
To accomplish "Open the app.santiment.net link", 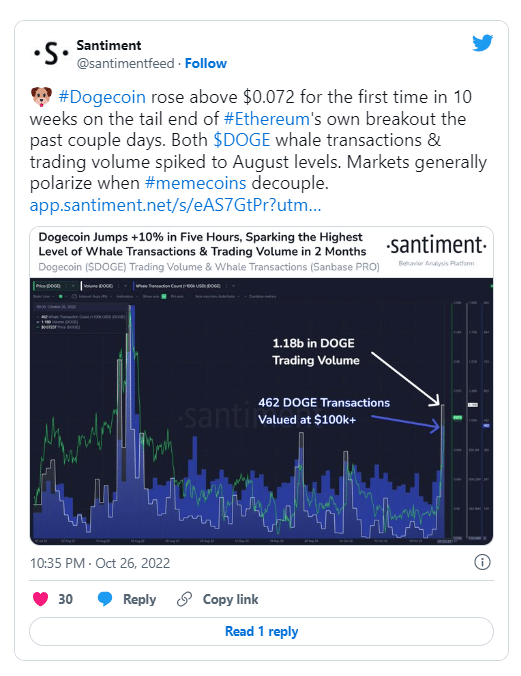I will [176, 205].
